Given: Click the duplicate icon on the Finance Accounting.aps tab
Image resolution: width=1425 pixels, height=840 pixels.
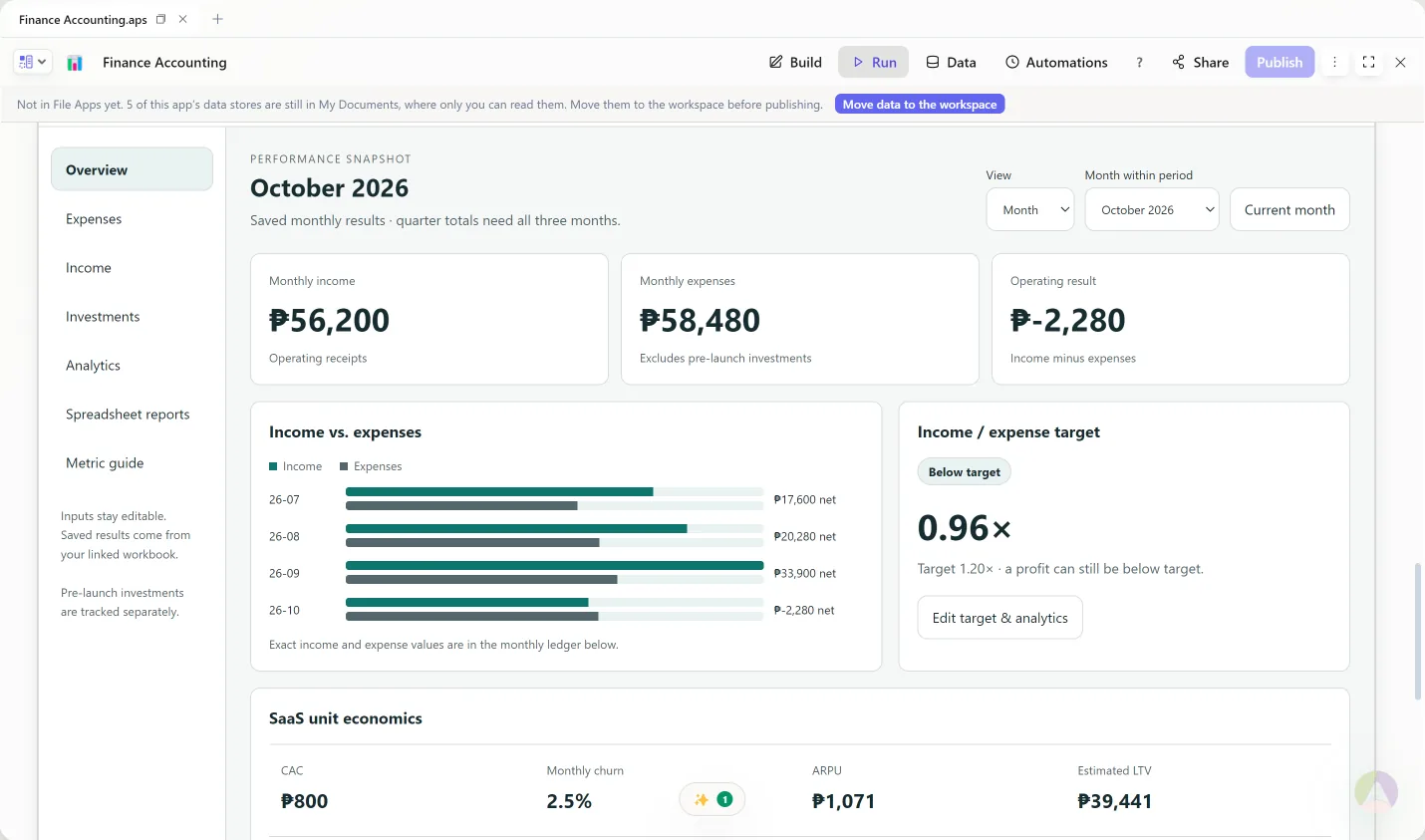Looking at the screenshot, I should tap(160, 19).
